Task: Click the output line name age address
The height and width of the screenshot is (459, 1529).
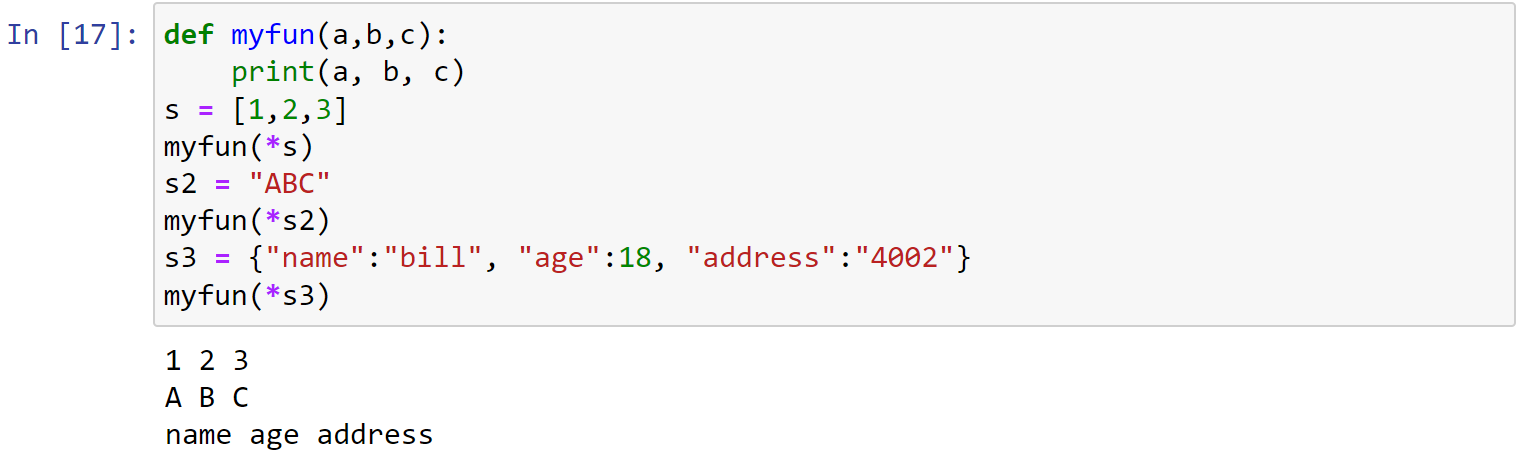Action: click(299, 435)
